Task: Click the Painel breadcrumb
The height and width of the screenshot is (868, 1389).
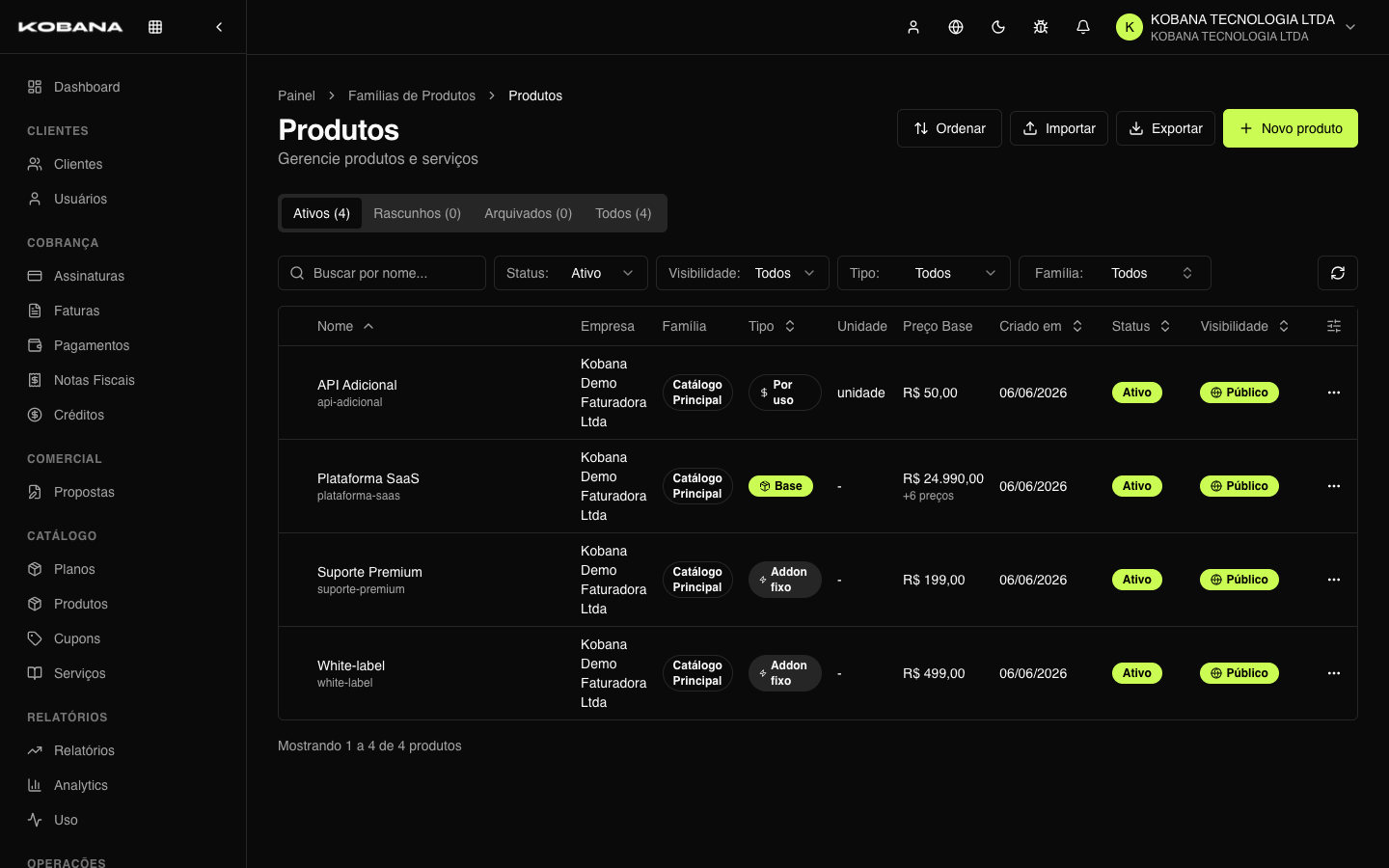Action: (296, 95)
